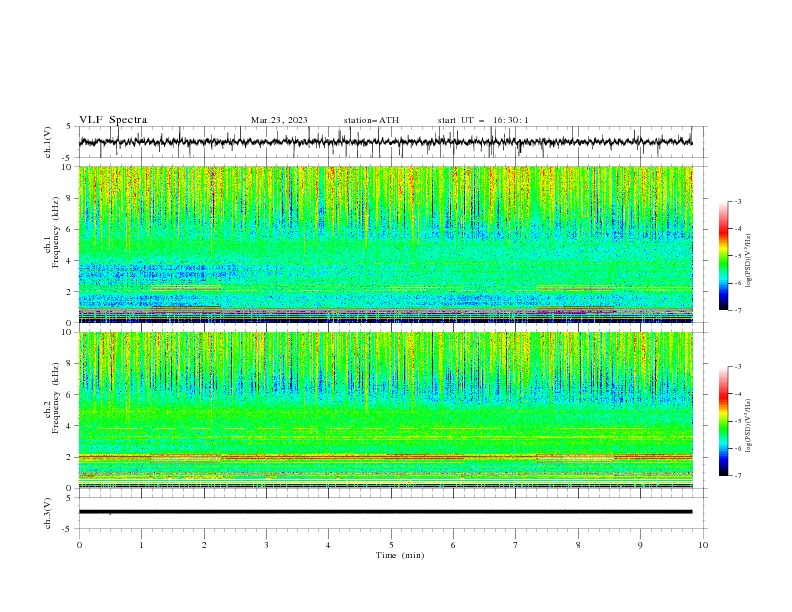Click the "6" kHz tick on ch.2 axis
792x612 pixels.
click(69, 395)
